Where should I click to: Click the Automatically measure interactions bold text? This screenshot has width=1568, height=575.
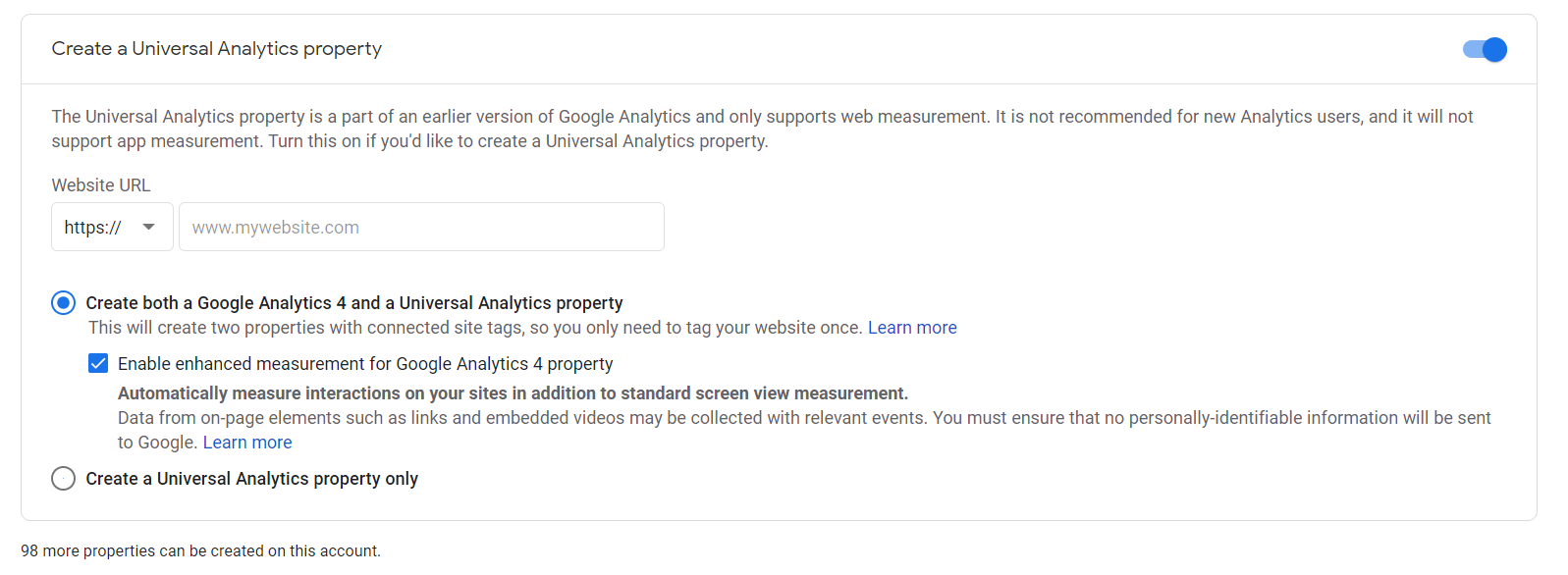pos(513,393)
